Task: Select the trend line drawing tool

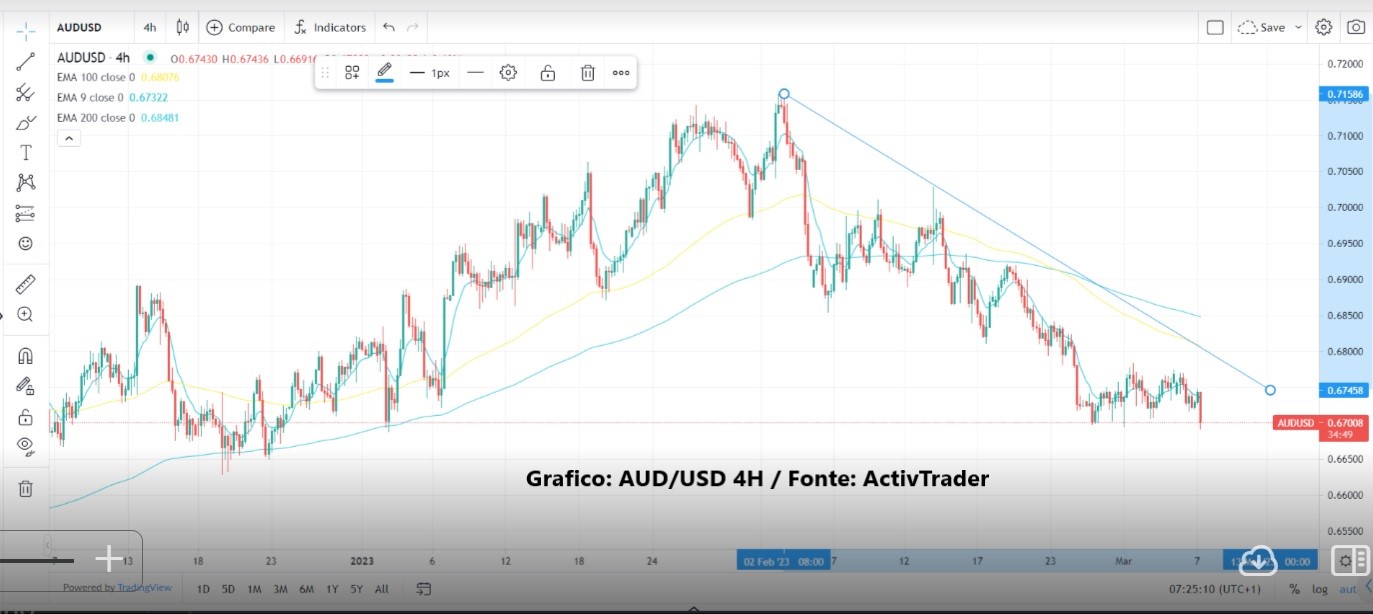Action: point(25,61)
